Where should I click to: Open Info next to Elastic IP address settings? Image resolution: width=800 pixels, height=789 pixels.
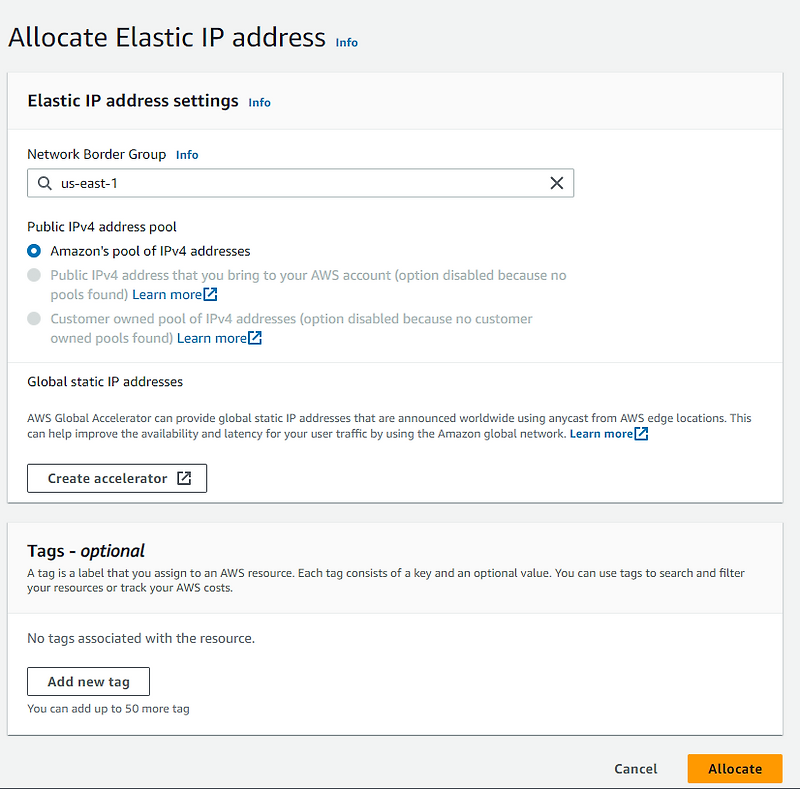(x=259, y=102)
